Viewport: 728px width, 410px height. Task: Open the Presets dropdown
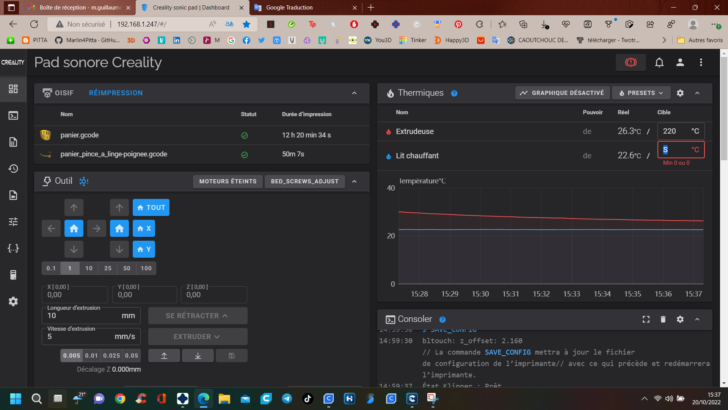(x=641, y=93)
